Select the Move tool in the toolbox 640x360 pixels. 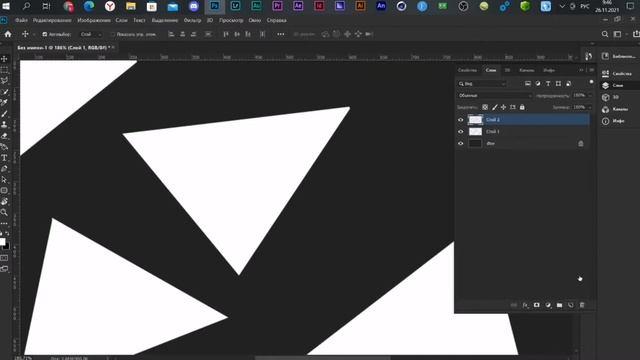click(4, 59)
